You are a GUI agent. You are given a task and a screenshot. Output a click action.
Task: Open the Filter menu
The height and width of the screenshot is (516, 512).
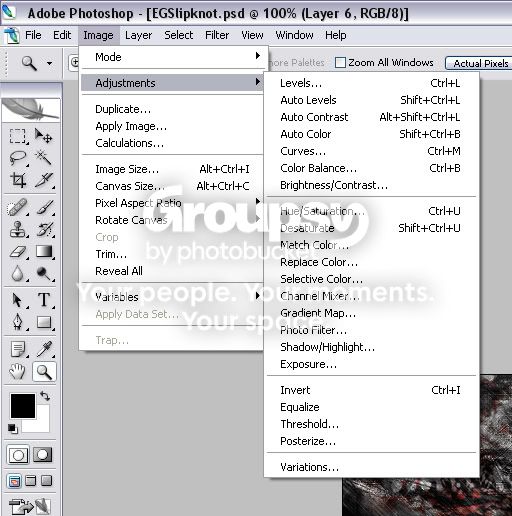click(217, 35)
